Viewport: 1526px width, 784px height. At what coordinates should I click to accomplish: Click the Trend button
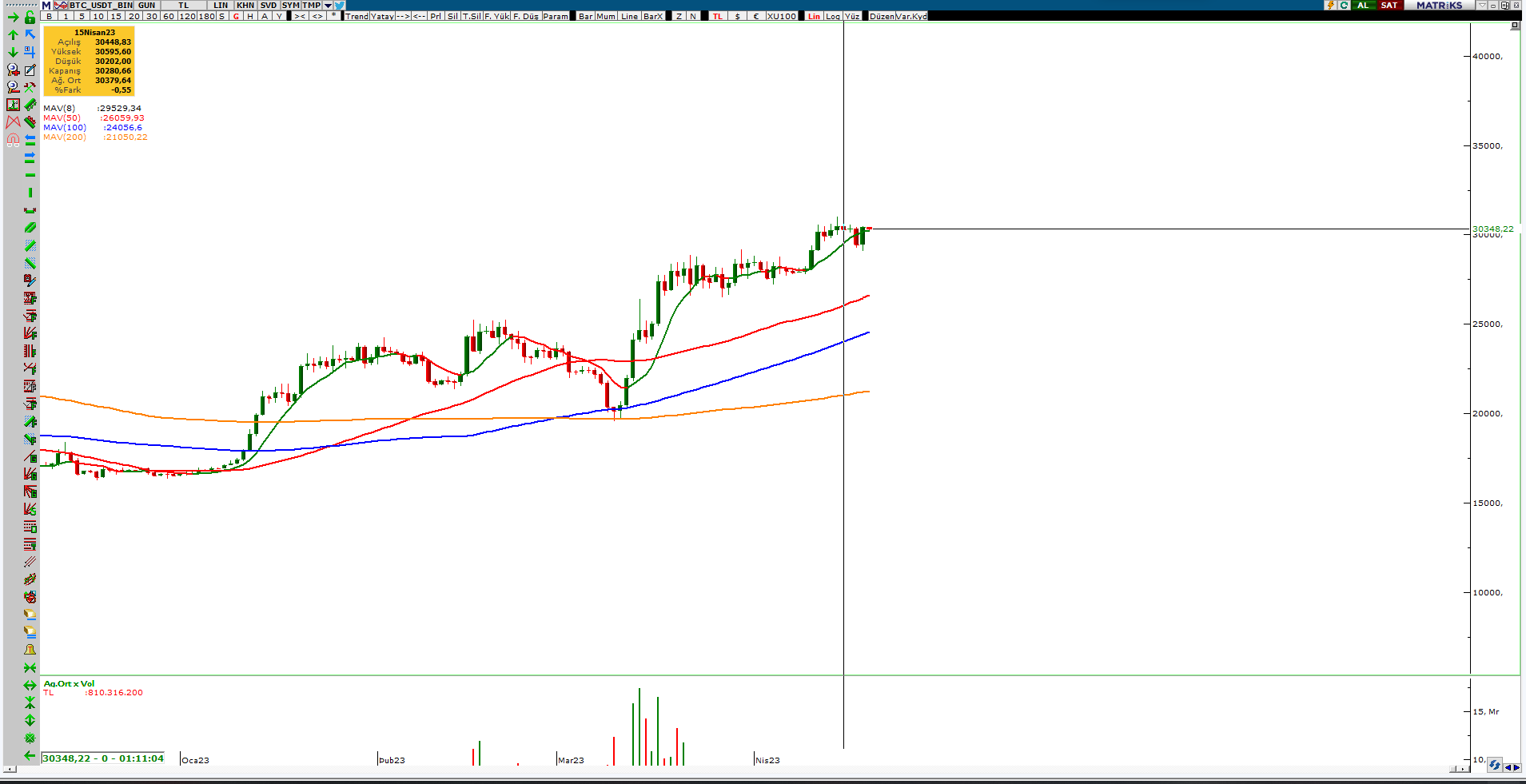(357, 16)
